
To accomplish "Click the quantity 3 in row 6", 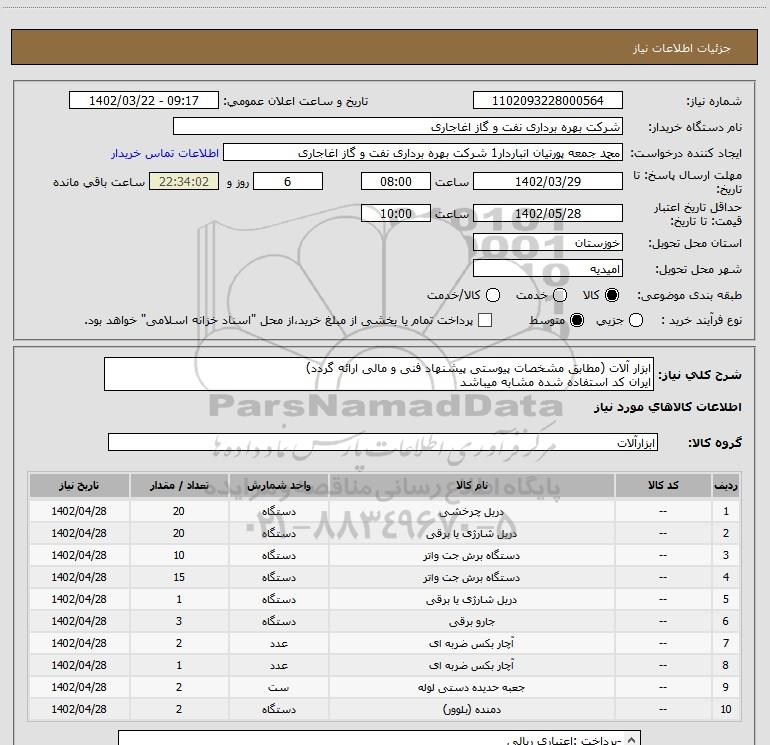I will (179, 621).
